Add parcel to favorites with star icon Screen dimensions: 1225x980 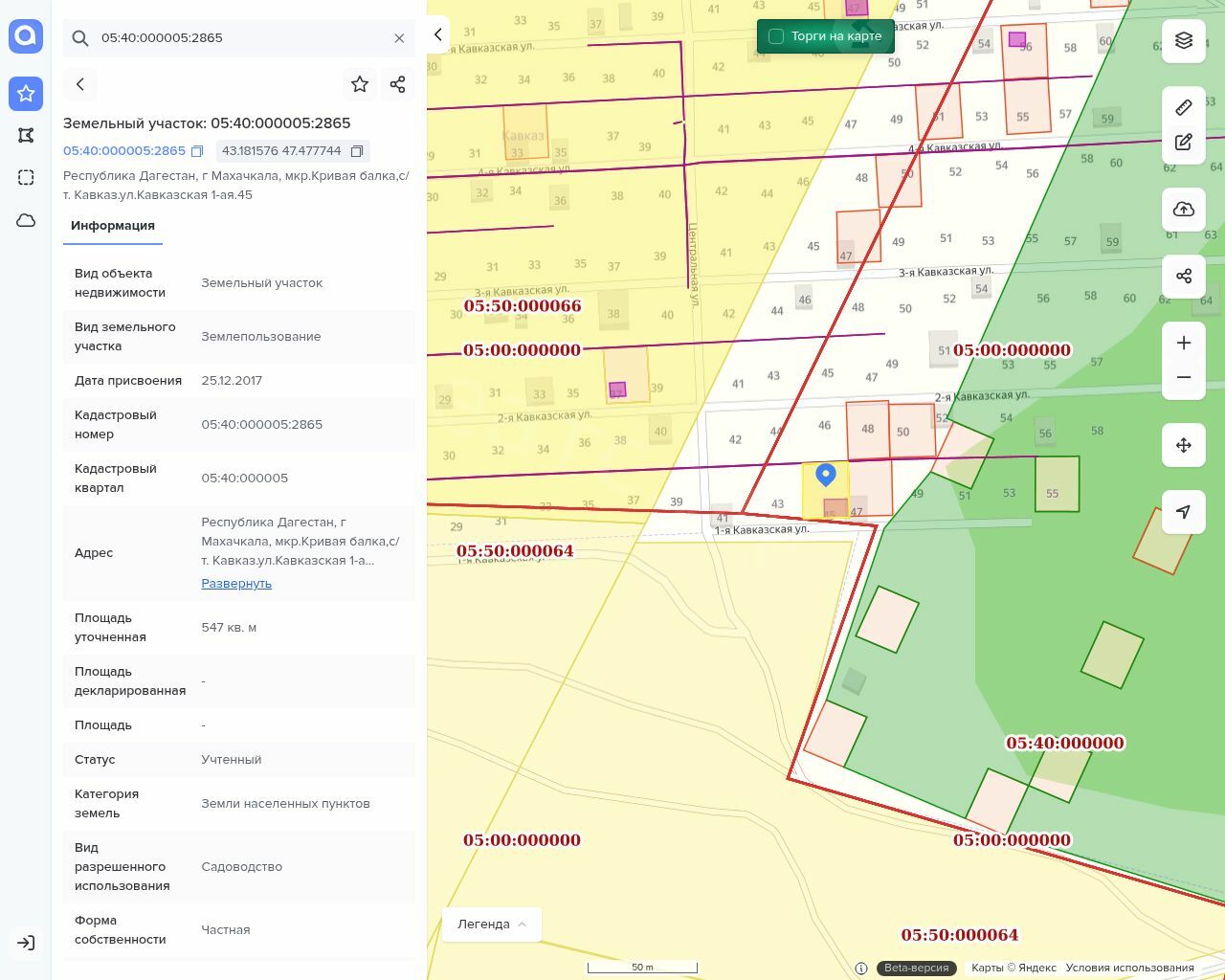coord(360,84)
